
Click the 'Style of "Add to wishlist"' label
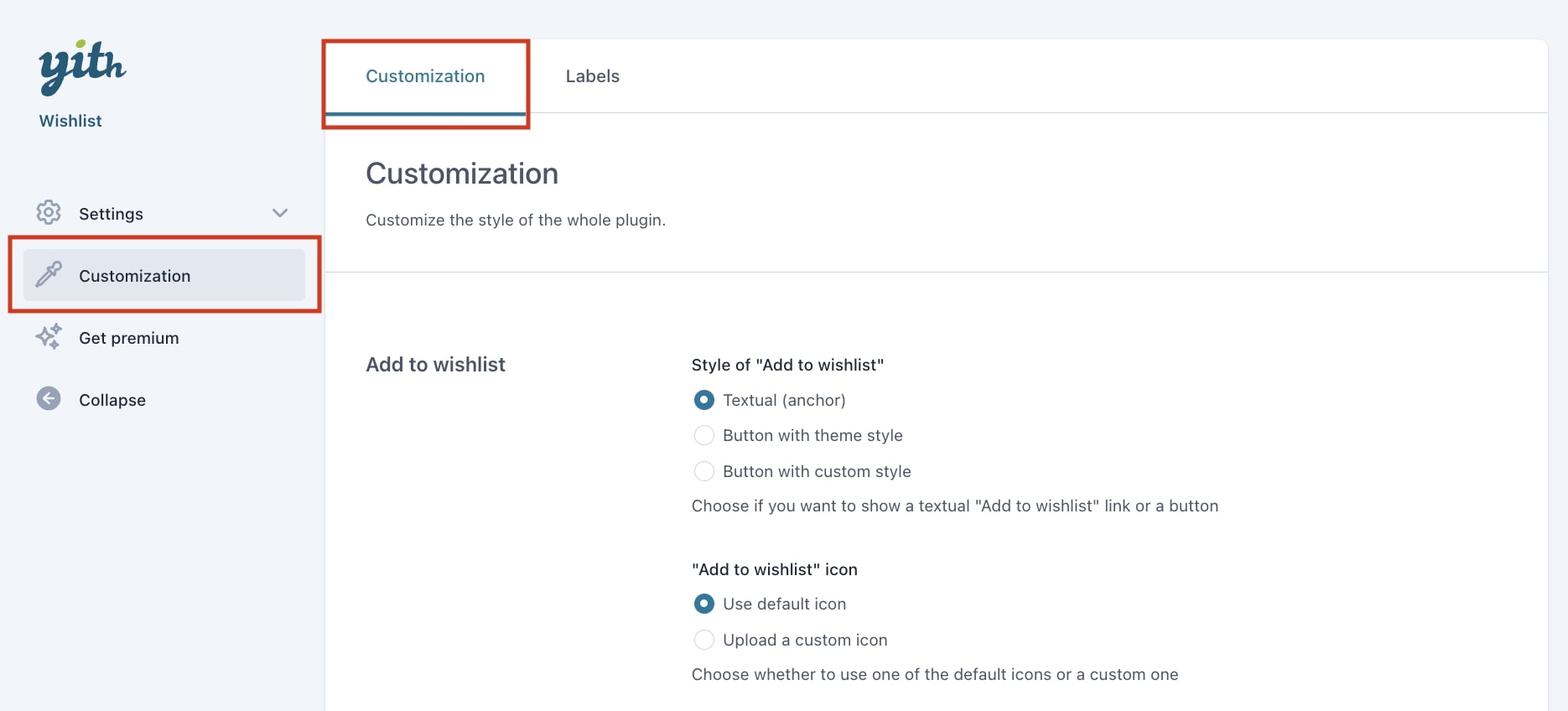coord(787,365)
